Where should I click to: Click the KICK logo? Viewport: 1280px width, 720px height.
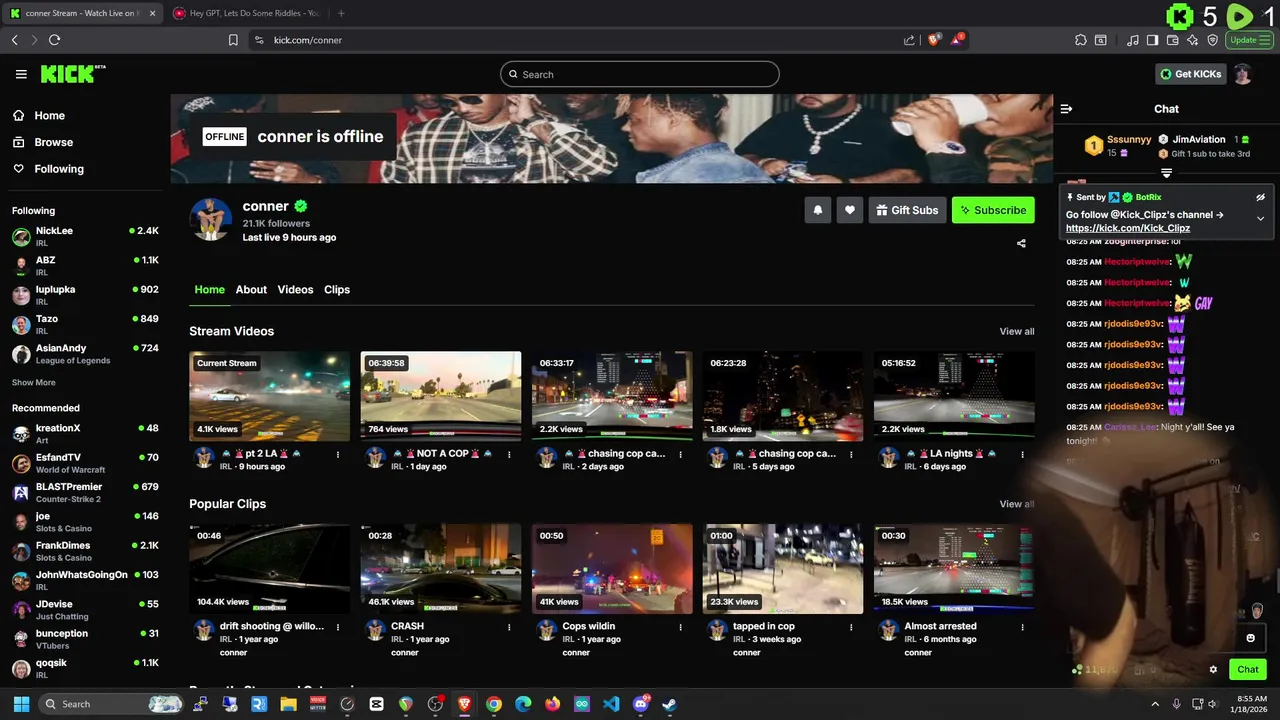tap(72, 74)
